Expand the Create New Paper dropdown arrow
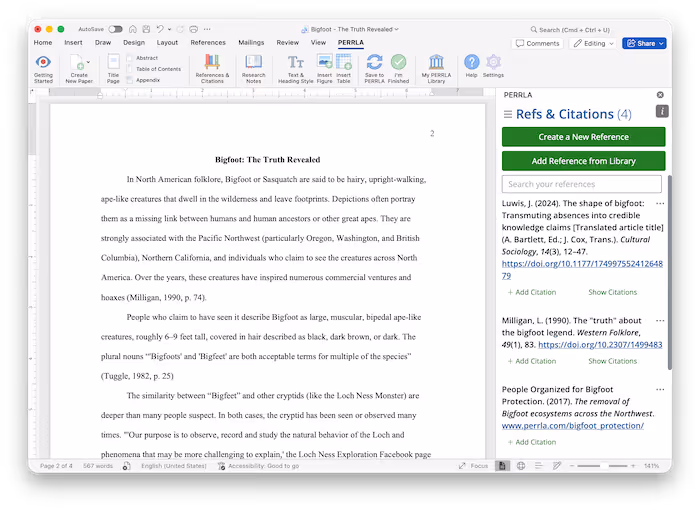Image resolution: width=700 pixels, height=510 pixels. [88, 62]
